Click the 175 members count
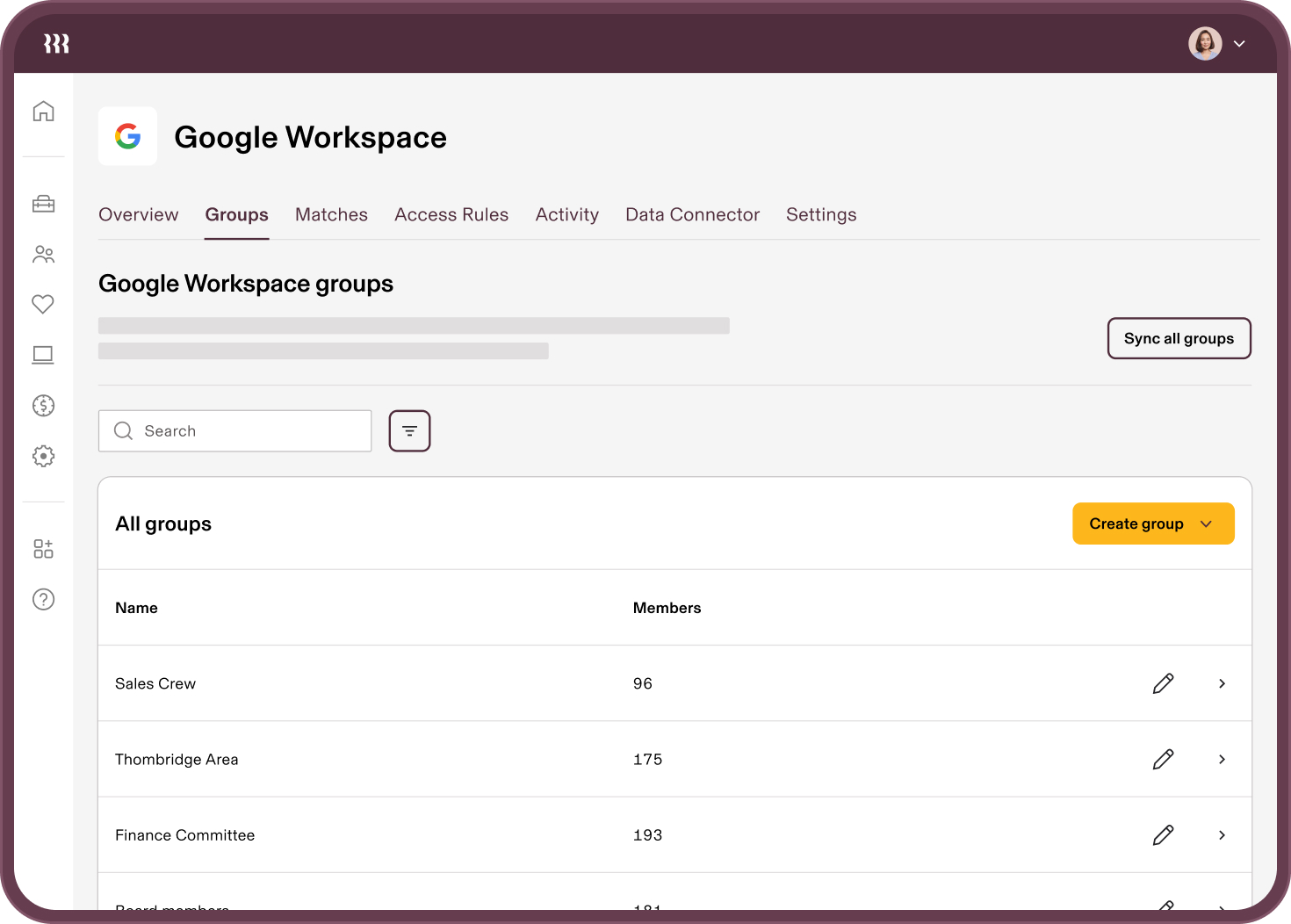The width and height of the screenshot is (1291, 924). [x=648, y=759]
